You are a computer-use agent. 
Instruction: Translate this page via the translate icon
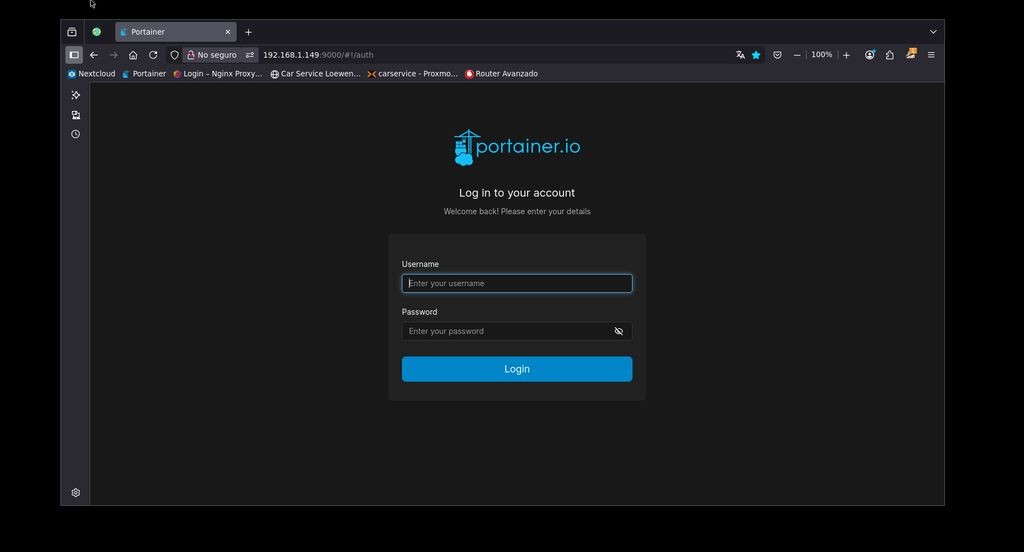click(x=740, y=55)
